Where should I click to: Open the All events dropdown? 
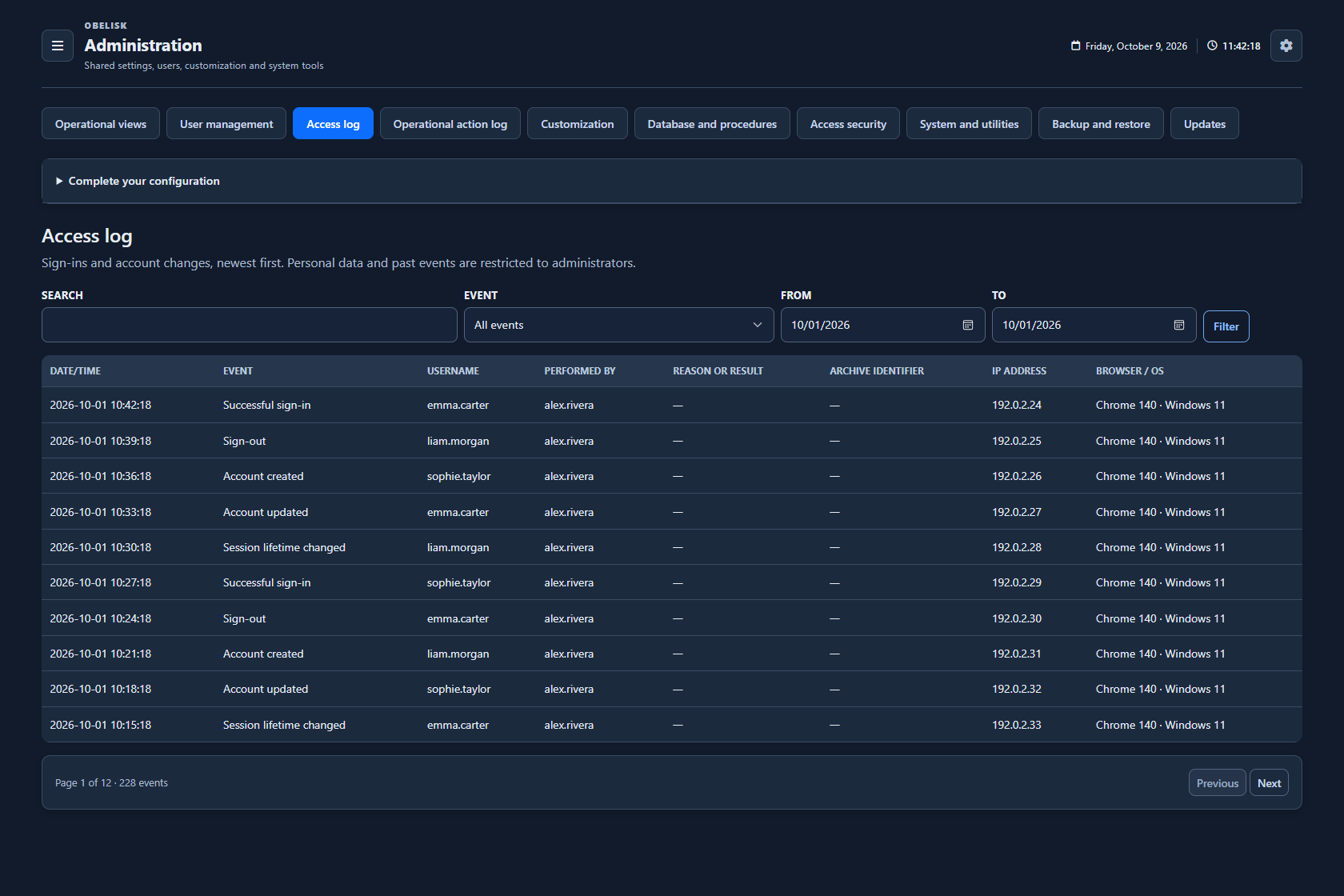tap(619, 325)
